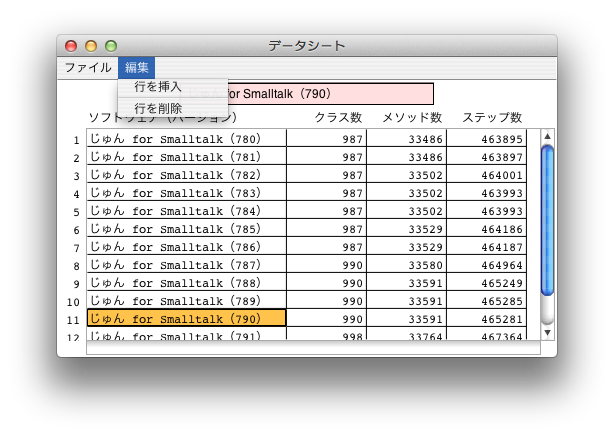Select cell じゅん for Smalltalk (785)
Image resolution: width=614 pixels, height=436 pixels.
pyautogui.click(x=187, y=229)
